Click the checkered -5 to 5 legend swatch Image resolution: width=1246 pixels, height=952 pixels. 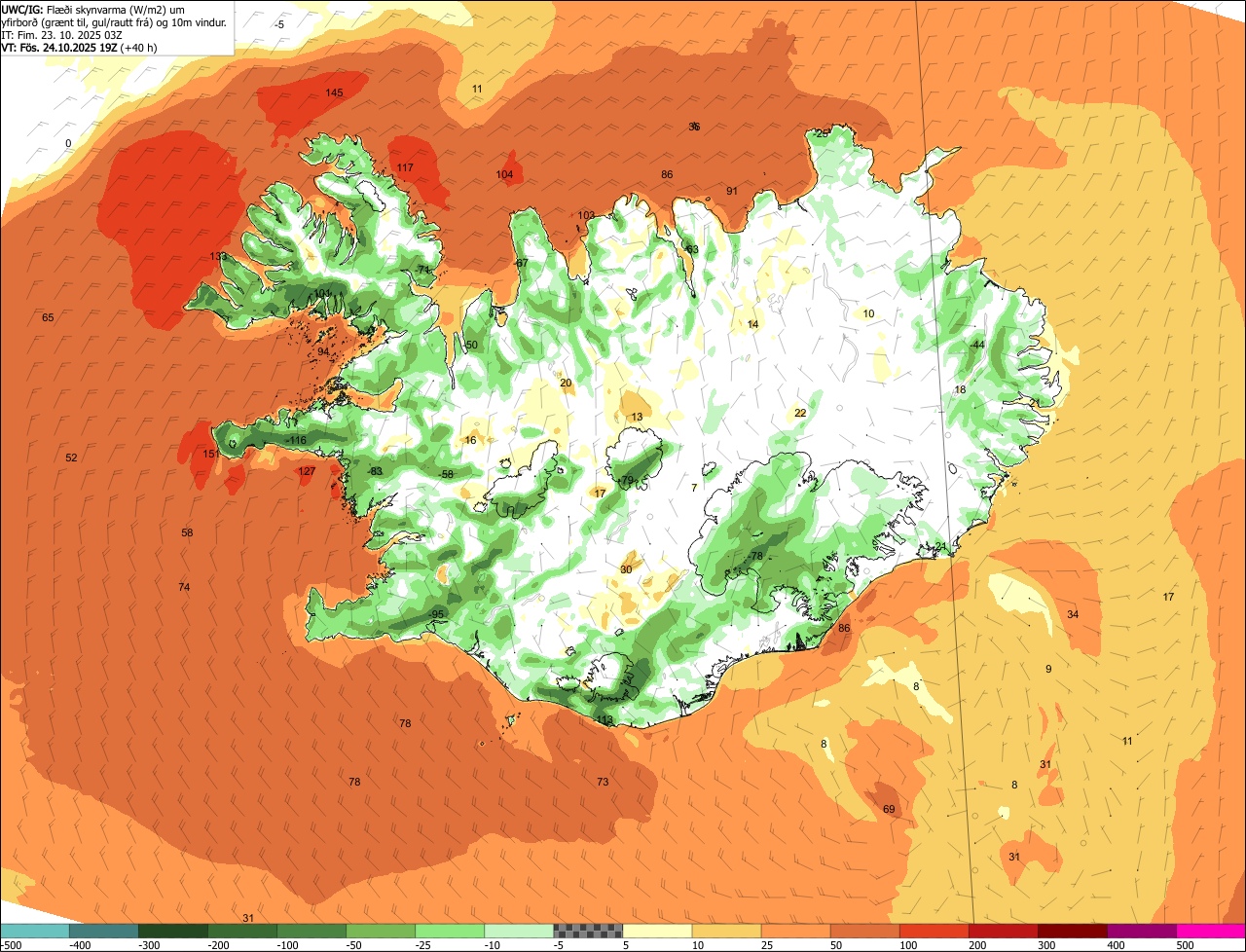point(588,931)
